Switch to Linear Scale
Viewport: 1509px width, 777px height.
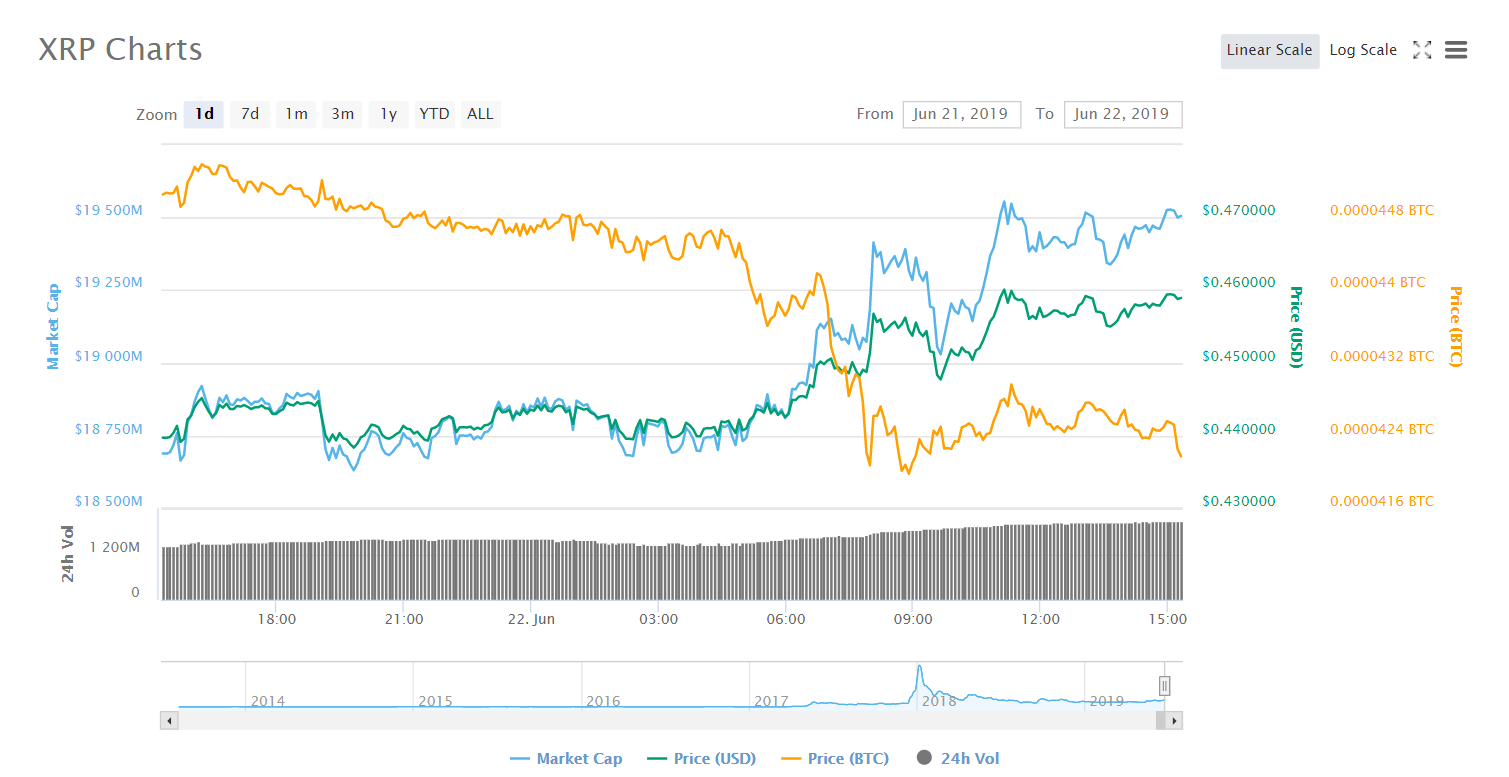[1269, 50]
